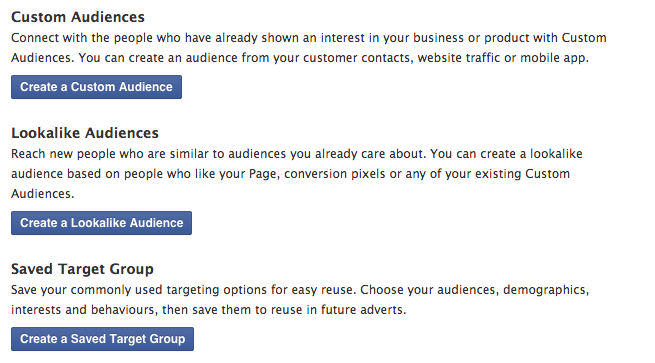Viewport: 655px width, 363px height.
Task: Click the word 'lookalike' ending the first Lookalike line
Action: [x=556, y=154]
